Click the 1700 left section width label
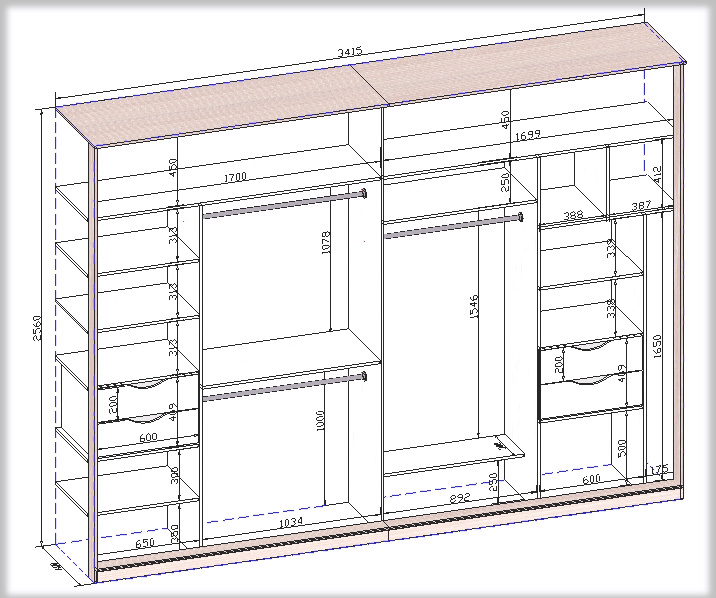This screenshot has width=716, height=598. click(235, 178)
